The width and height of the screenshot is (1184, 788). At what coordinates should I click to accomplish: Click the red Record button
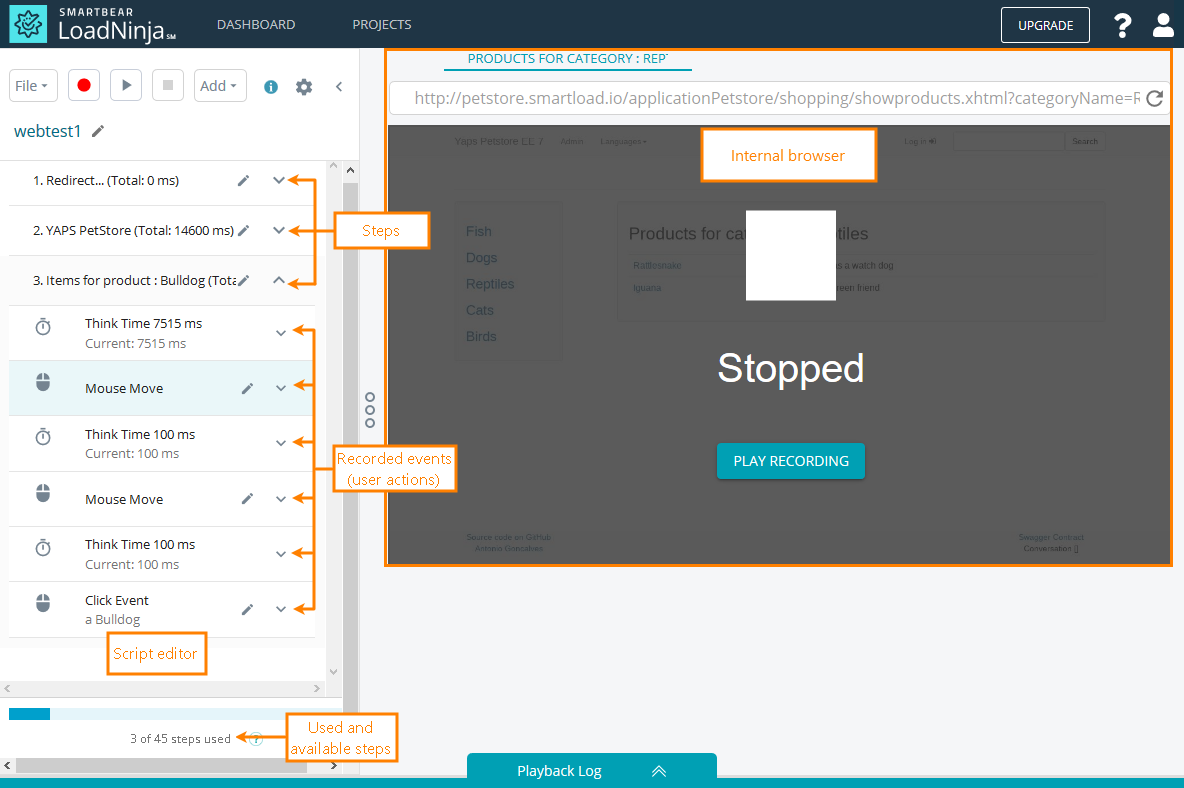click(x=84, y=86)
